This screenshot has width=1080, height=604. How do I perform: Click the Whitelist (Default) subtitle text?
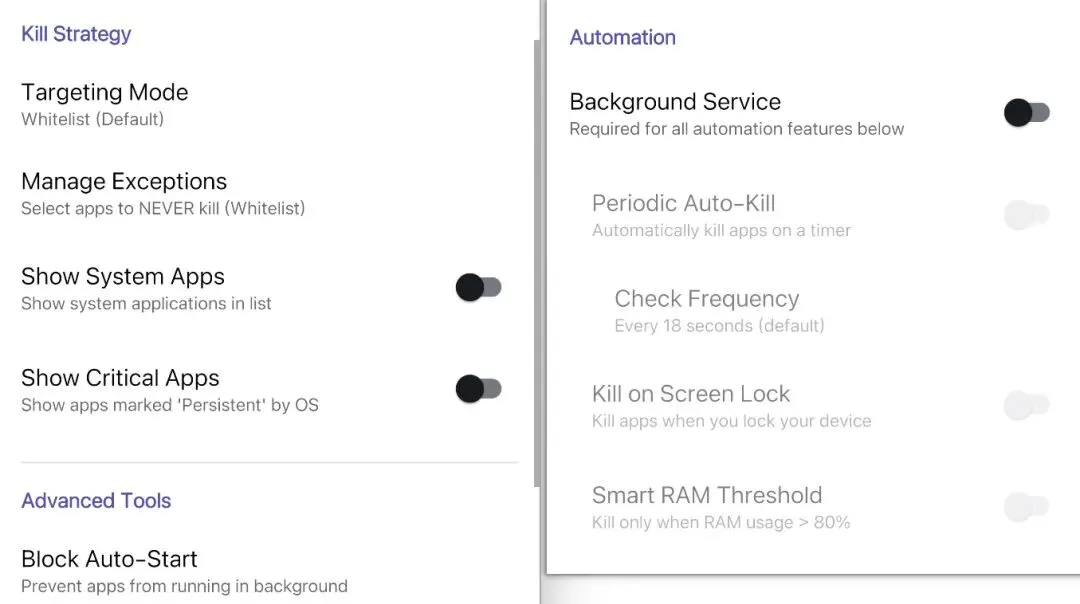point(92,119)
